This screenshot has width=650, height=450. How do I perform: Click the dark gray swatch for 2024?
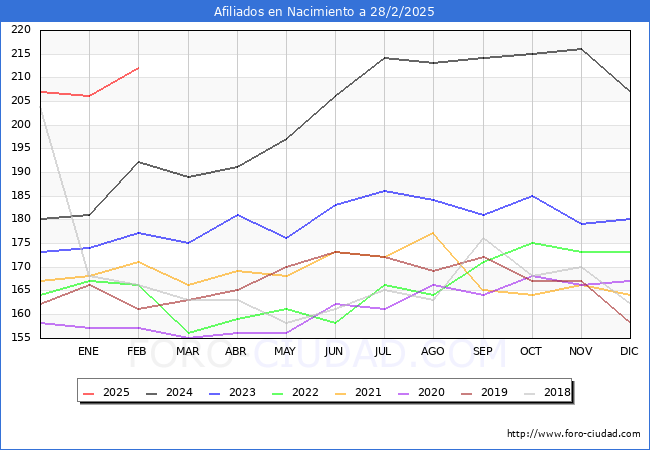pos(152,393)
